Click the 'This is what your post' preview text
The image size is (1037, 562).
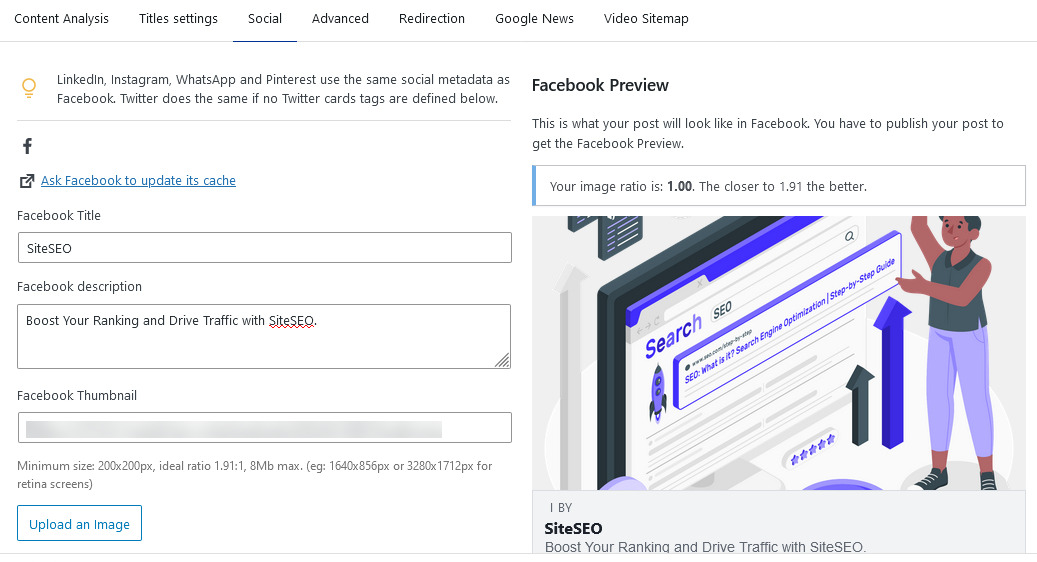(x=768, y=133)
